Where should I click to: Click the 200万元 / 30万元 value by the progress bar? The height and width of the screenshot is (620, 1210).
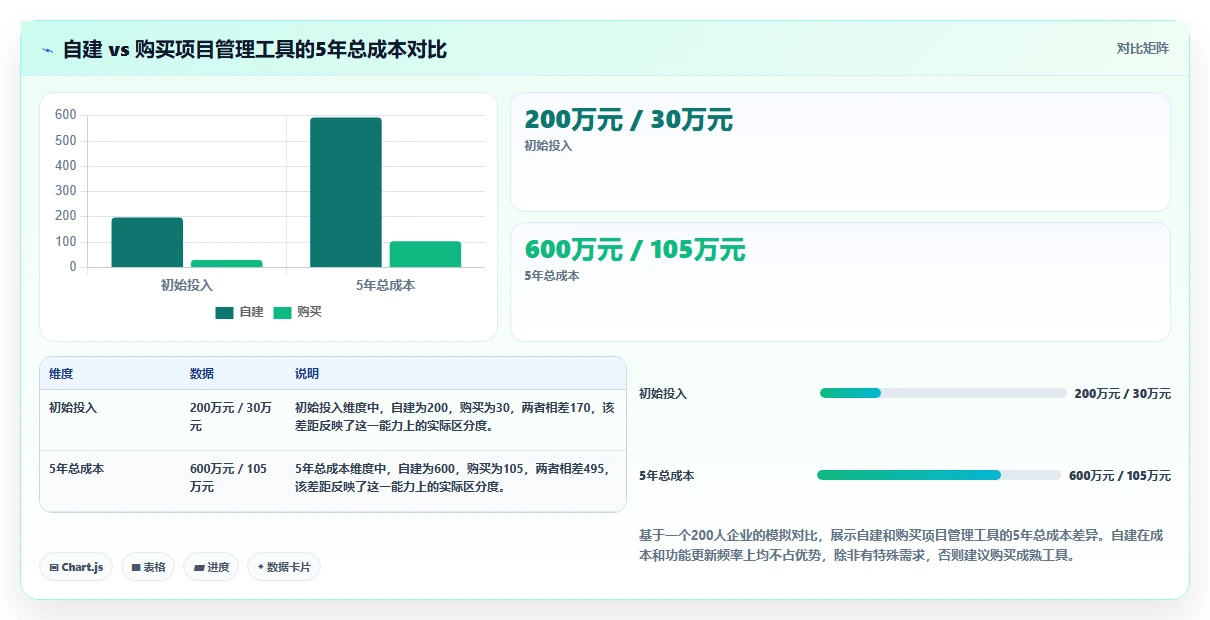(1122, 394)
